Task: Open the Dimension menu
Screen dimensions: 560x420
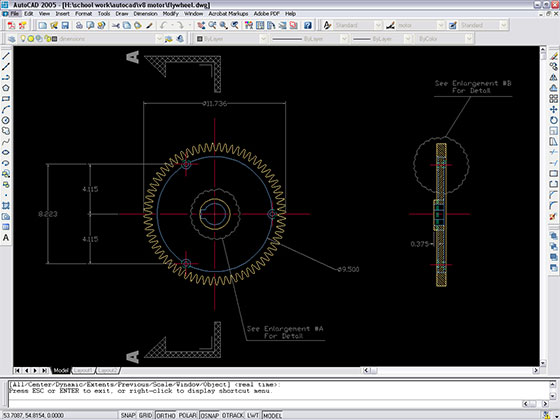Action: coord(145,14)
